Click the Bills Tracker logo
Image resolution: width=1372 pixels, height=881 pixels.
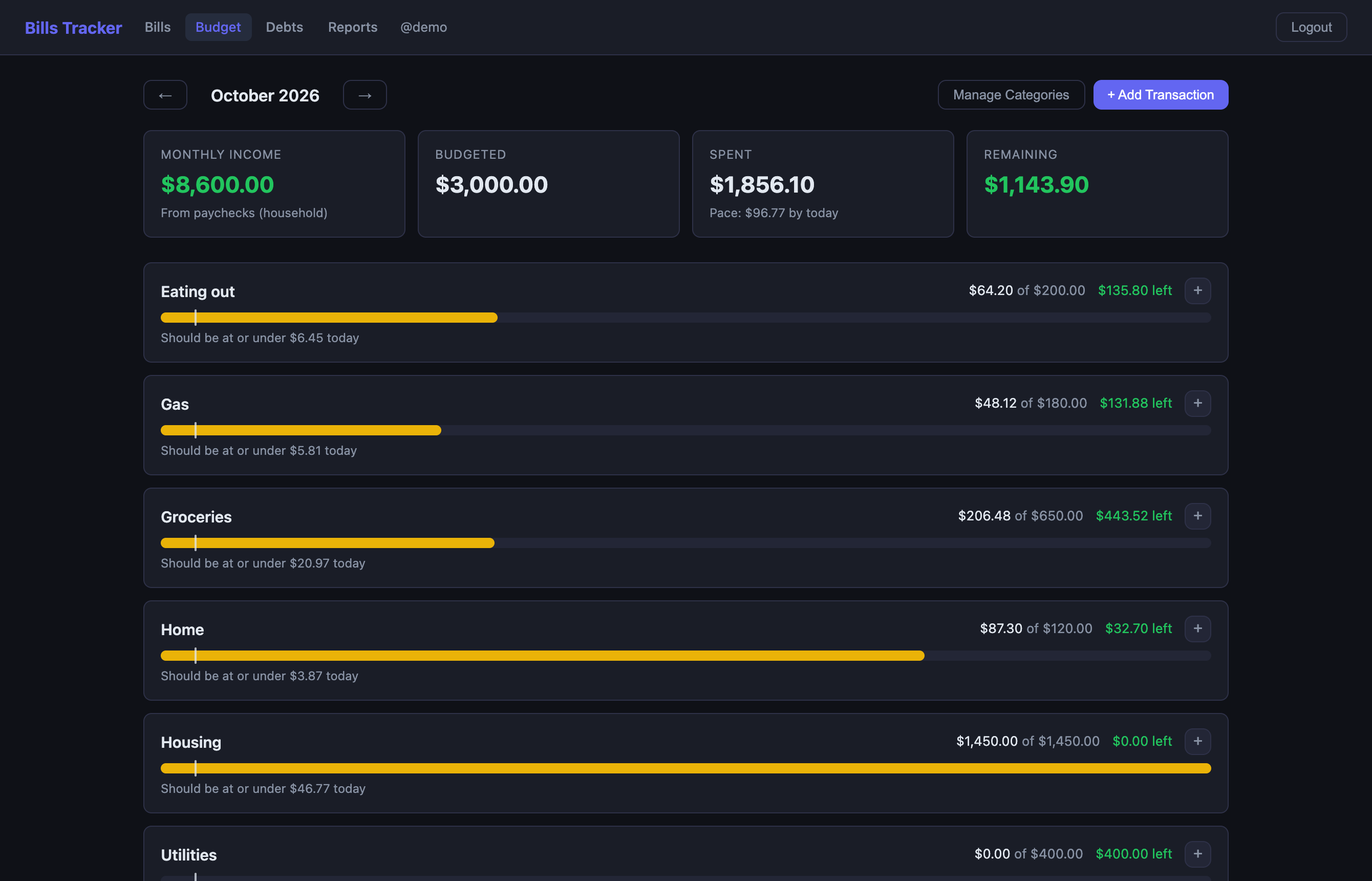(73, 28)
